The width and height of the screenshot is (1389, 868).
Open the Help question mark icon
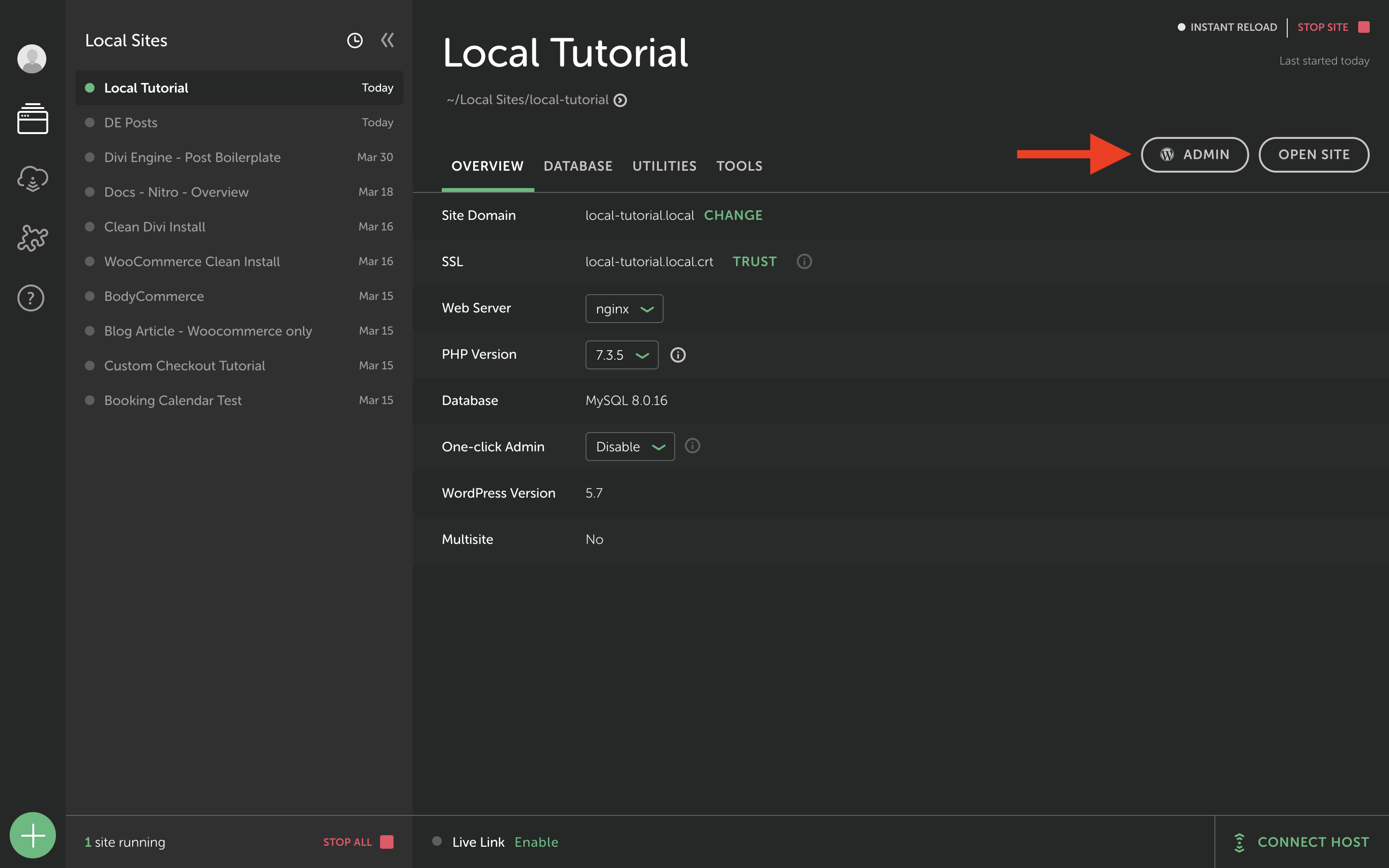[x=31, y=298]
